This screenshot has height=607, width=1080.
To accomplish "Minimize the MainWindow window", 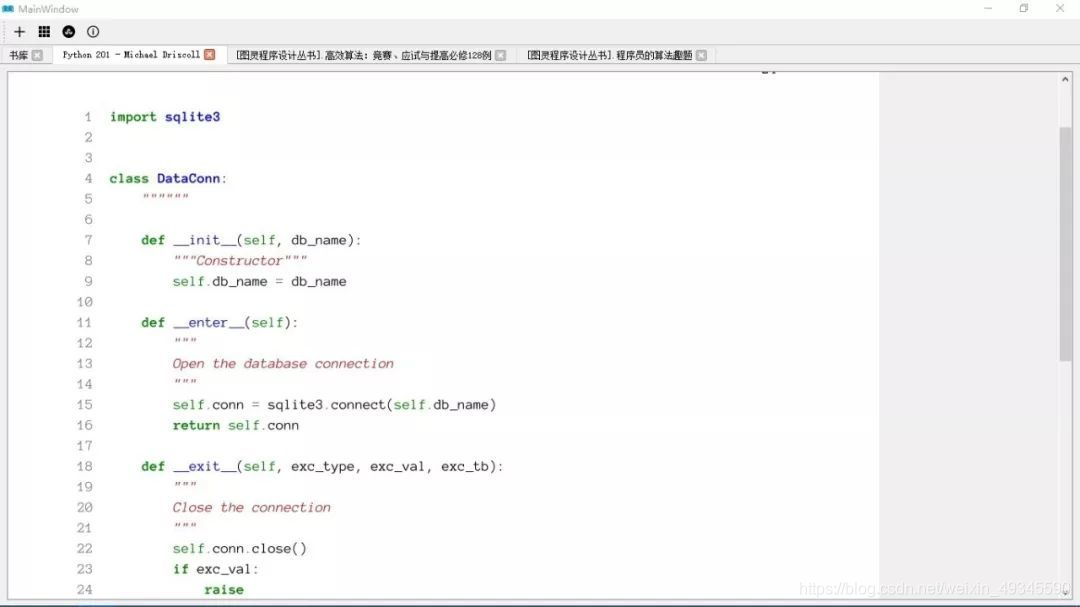I will (x=988, y=8).
